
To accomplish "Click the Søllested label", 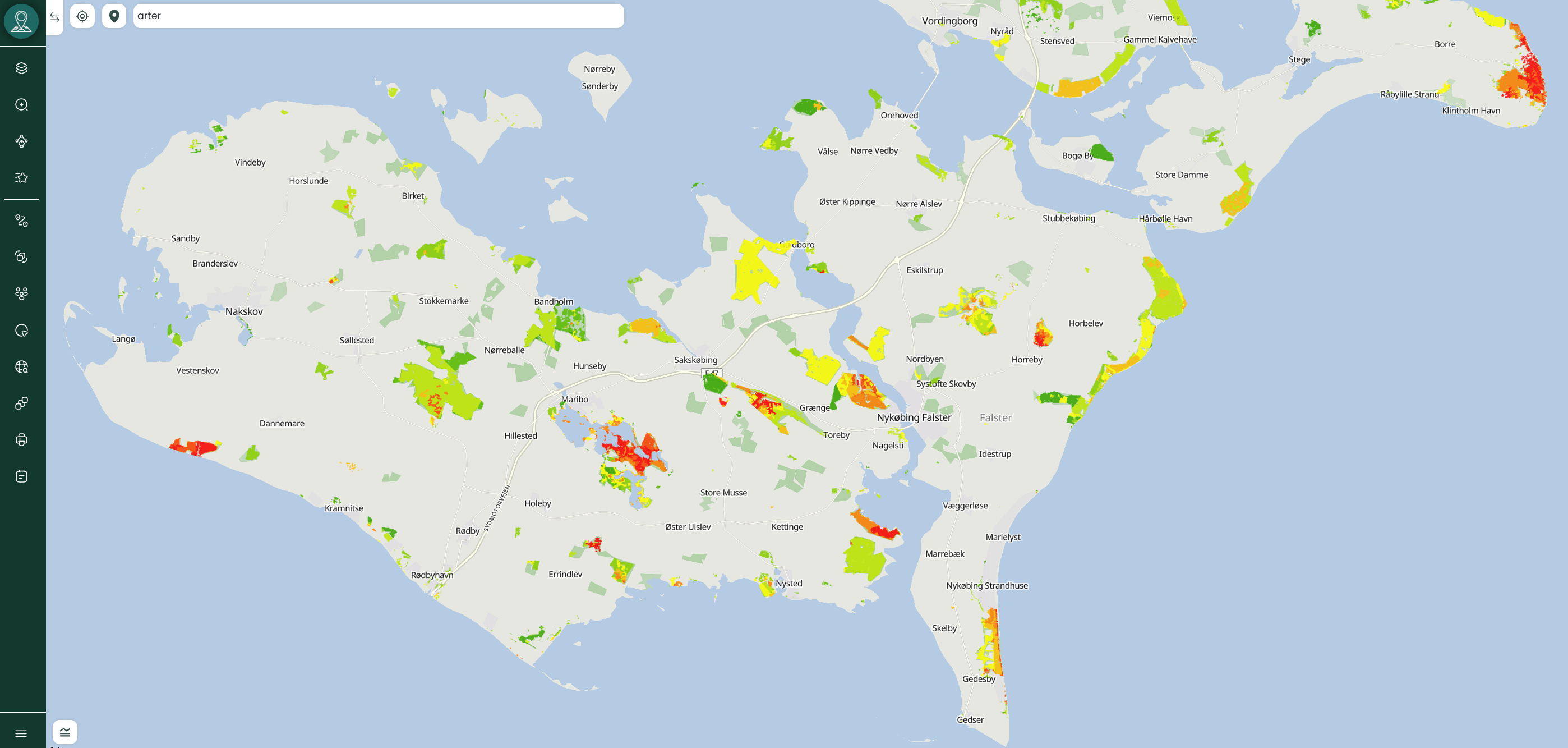I will [357, 341].
